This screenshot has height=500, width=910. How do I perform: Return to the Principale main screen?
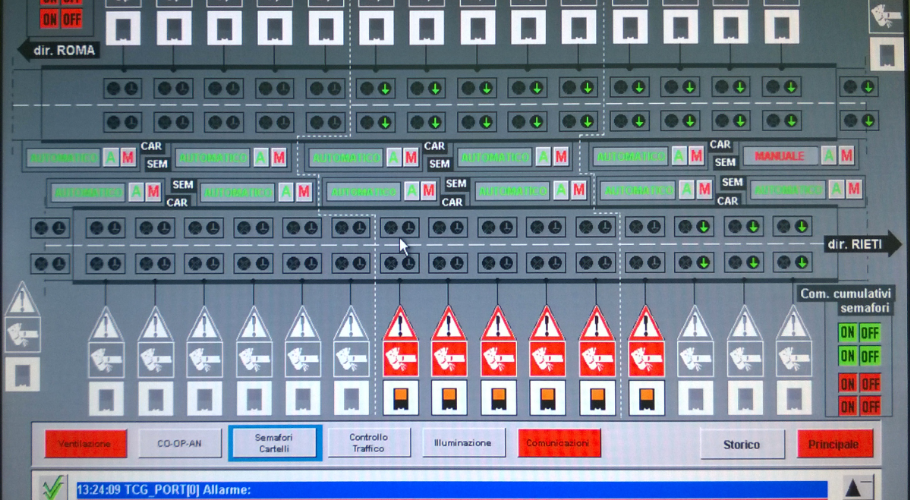coord(835,443)
